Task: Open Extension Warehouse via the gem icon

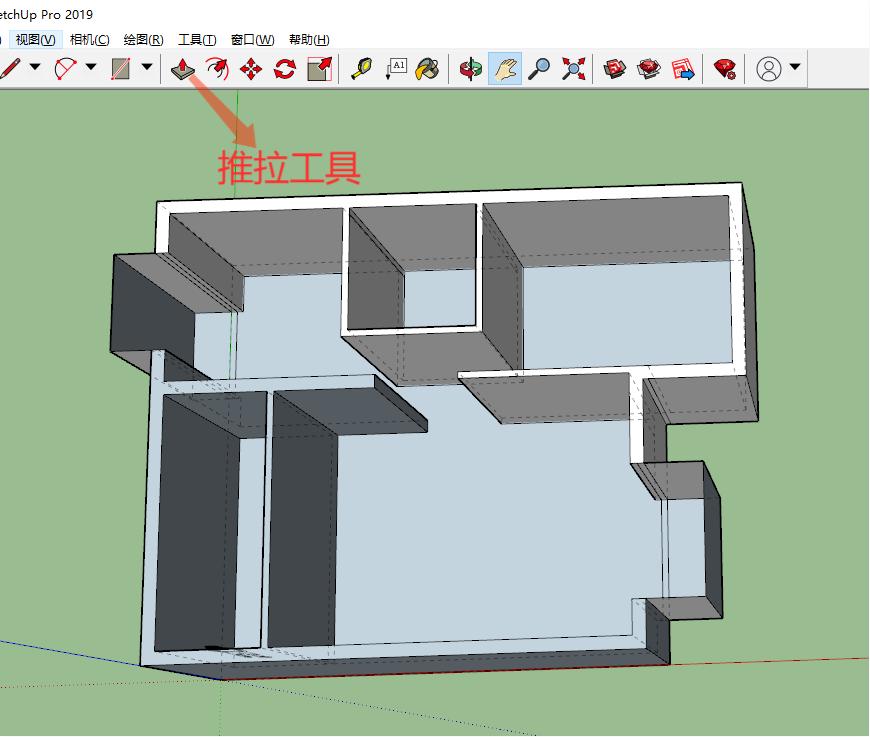Action: click(723, 69)
